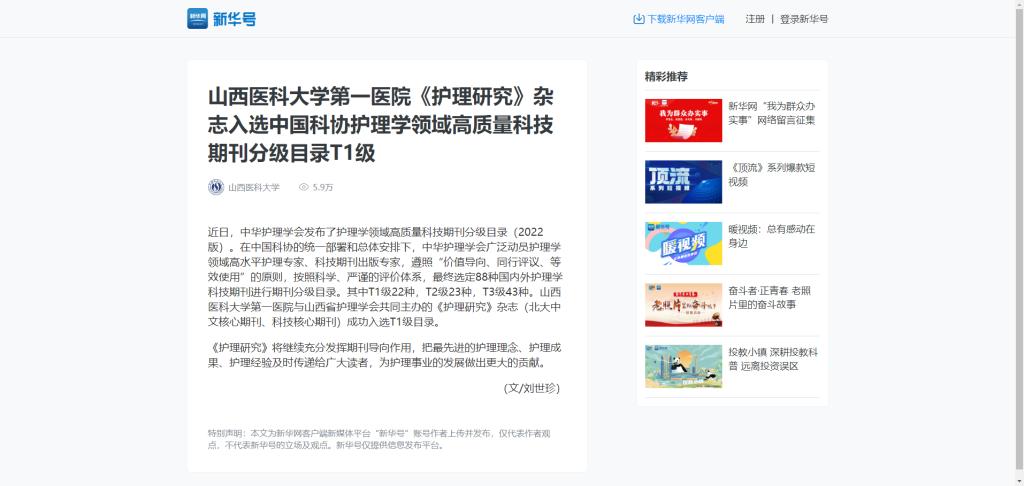Image resolution: width=1024 pixels, height=486 pixels.
Task: Open the 奋斗者·正青春 thumbnail
Action: (683, 304)
